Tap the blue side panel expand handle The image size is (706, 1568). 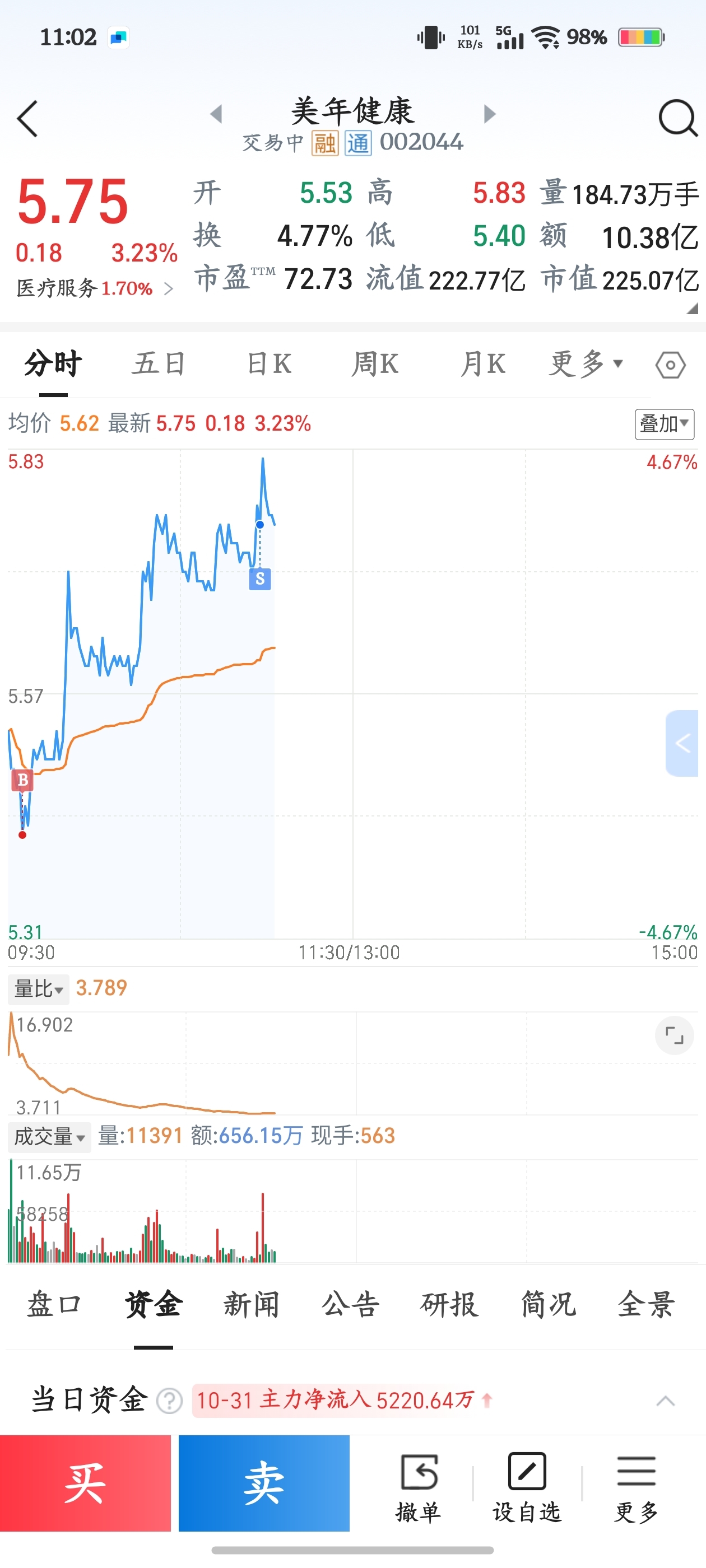pos(682,743)
